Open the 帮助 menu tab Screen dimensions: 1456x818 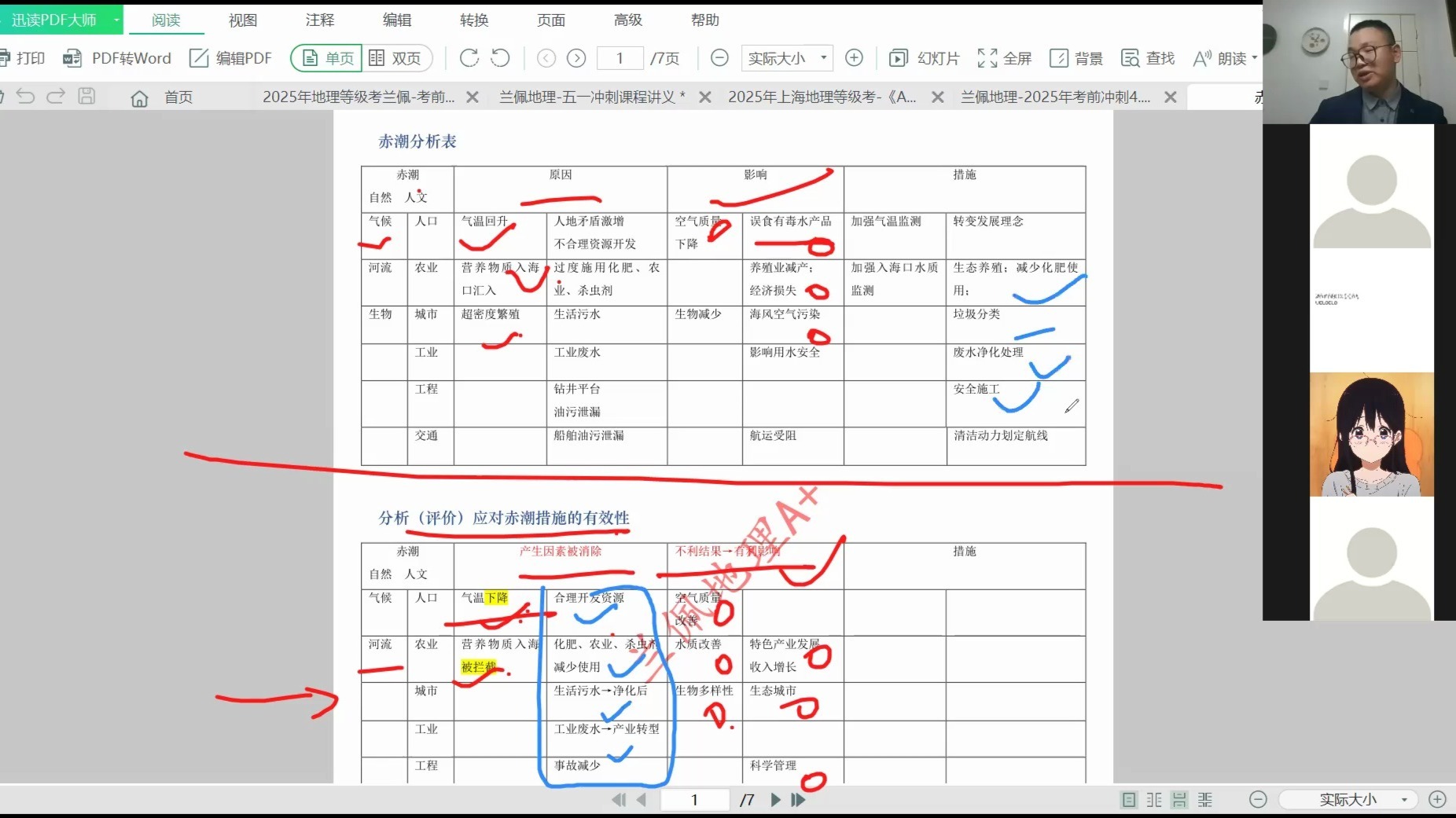tap(705, 20)
